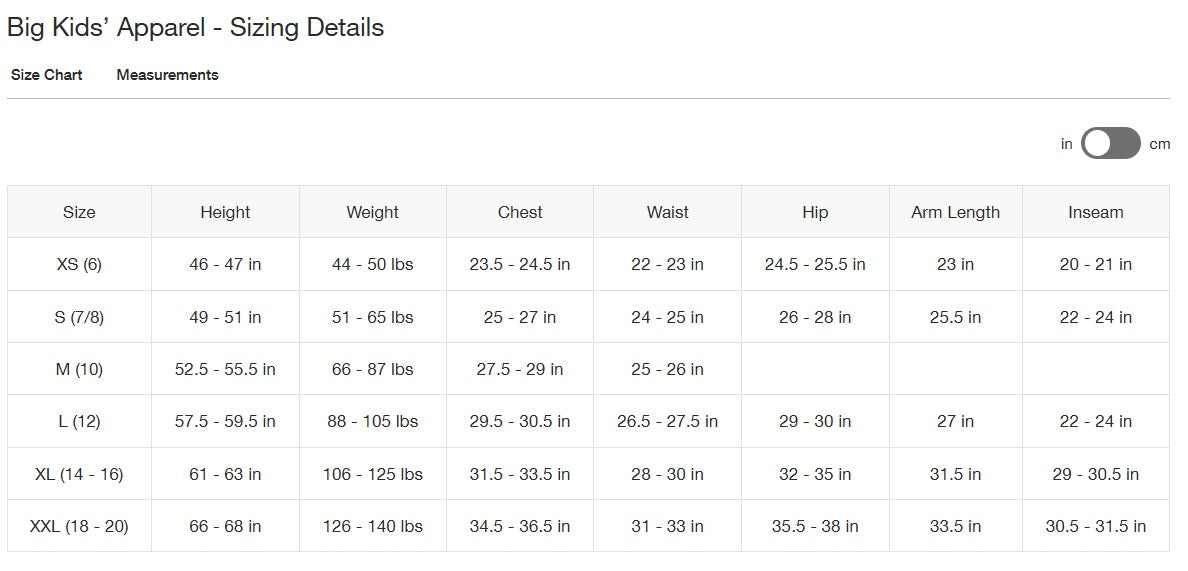Click the S (7/8) size row label
This screenshot has width=1188, height=571.
(x=79, y=317)
